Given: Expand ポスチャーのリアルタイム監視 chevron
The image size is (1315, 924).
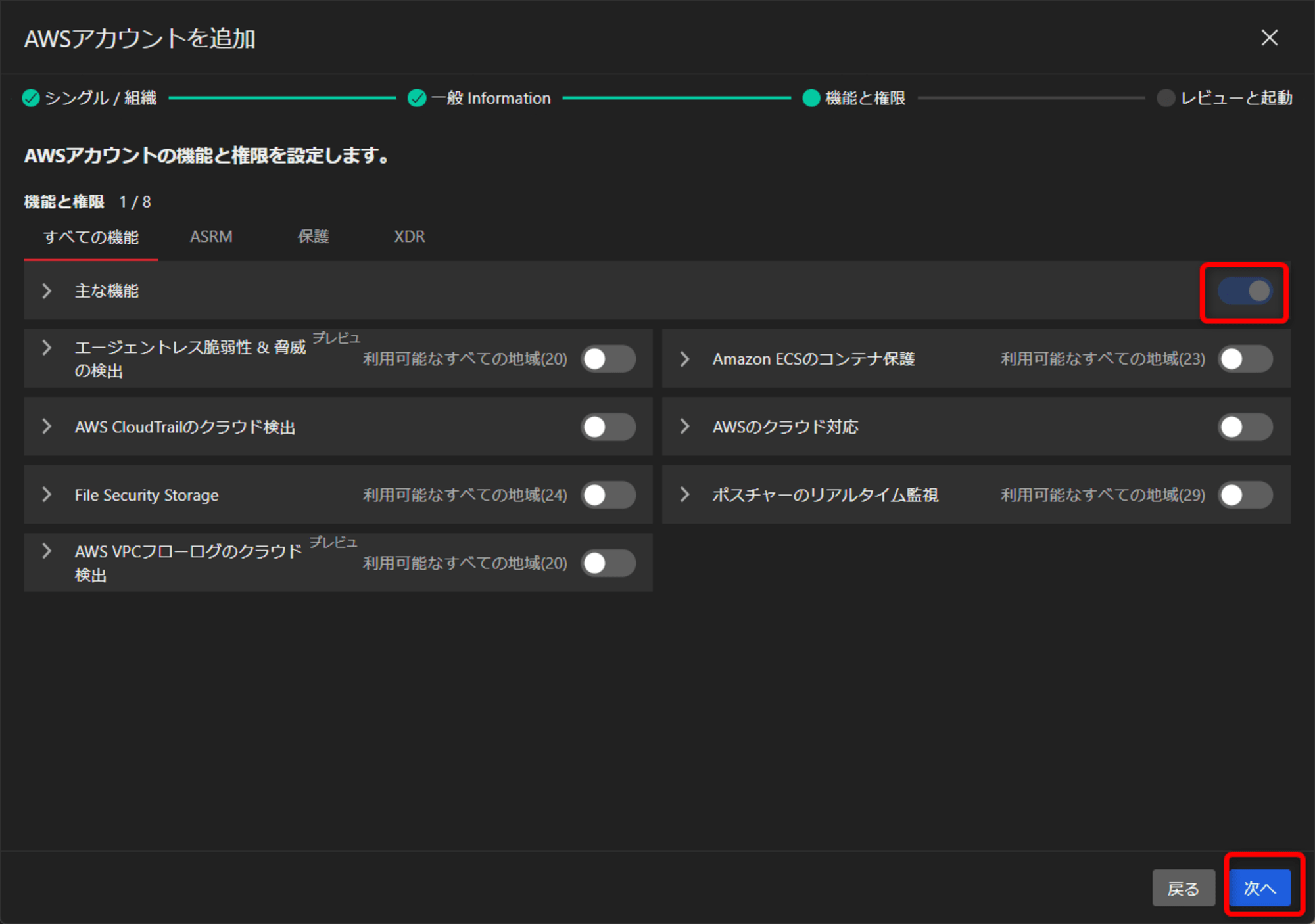Looking at the screenshot, I should click(x=684, y=494).
